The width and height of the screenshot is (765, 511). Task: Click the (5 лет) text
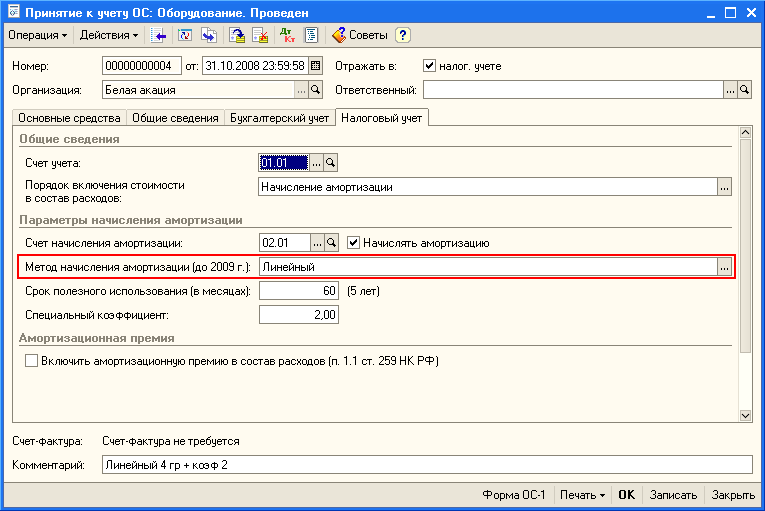363,291
